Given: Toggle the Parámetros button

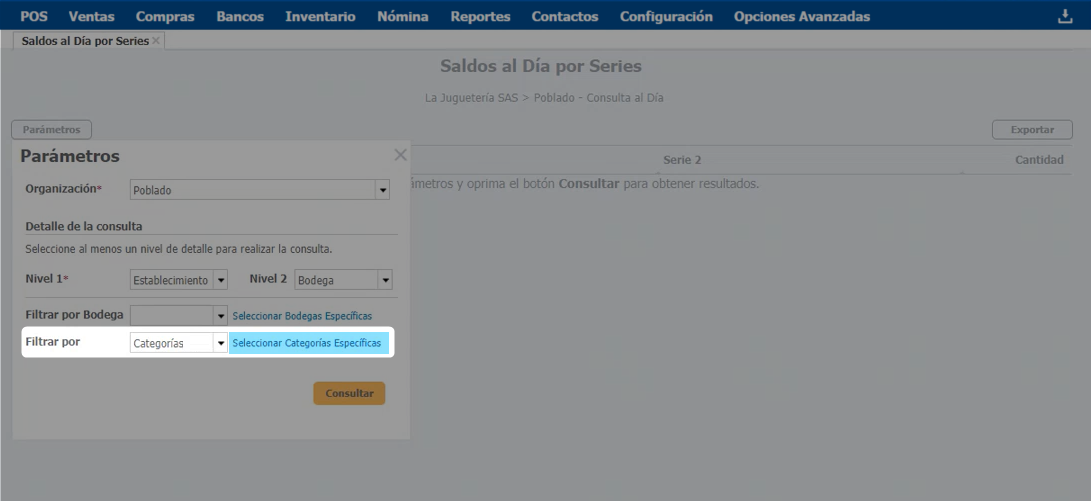Looking at the screenshot, I should tap(51, 130).
